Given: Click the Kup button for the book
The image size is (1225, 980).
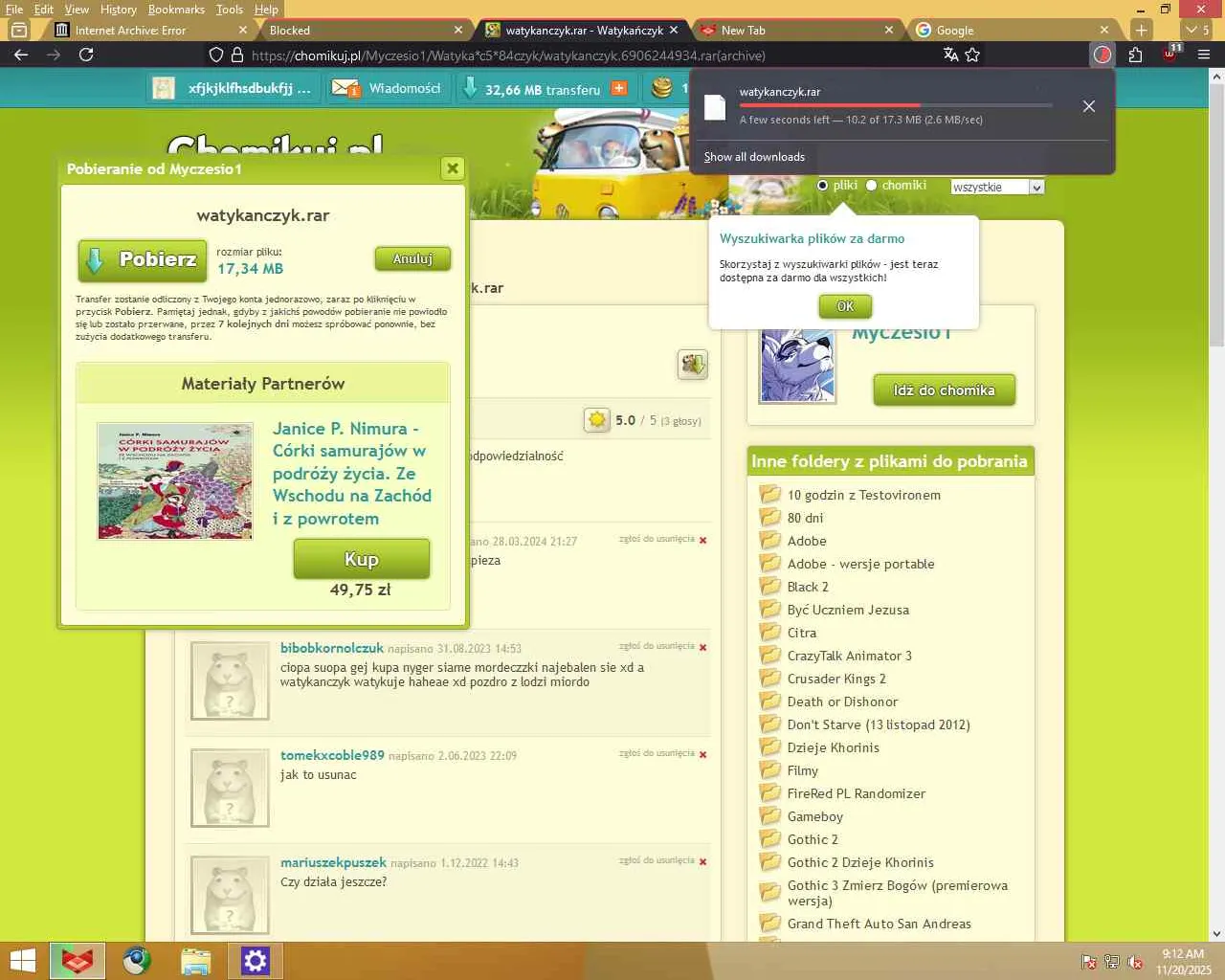Looking at the screenshot, I should click(x=362, y=559).
